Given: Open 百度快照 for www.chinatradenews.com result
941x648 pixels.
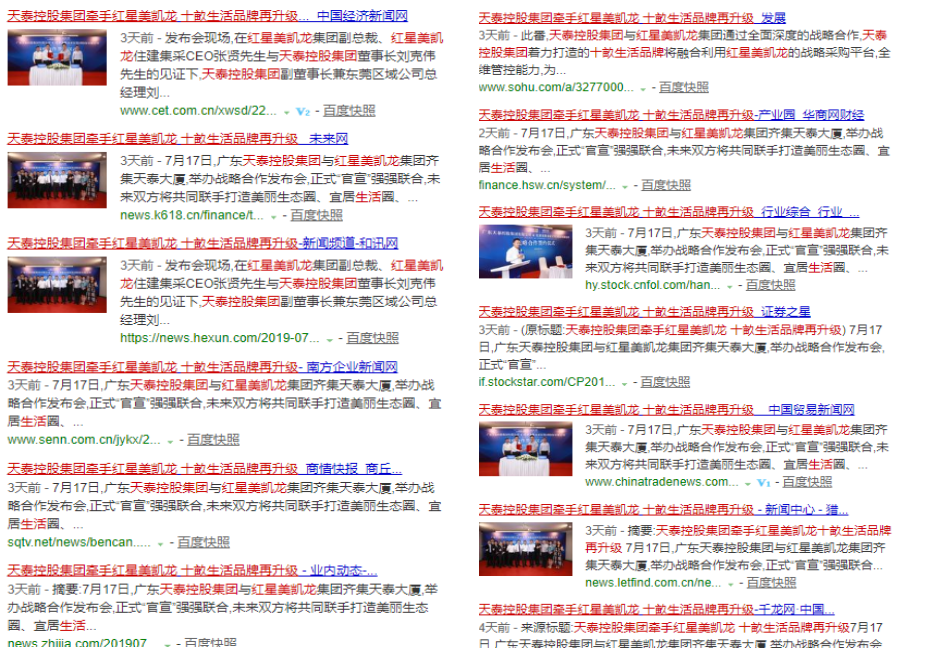Looking at the screenshot, I should [807, 482].
